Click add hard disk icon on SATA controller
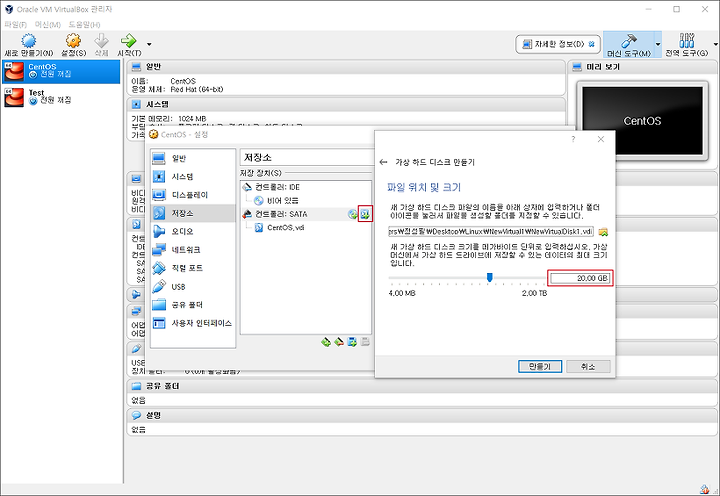The image size is (720, 496). pyautogui.click(x=365, y=214)
